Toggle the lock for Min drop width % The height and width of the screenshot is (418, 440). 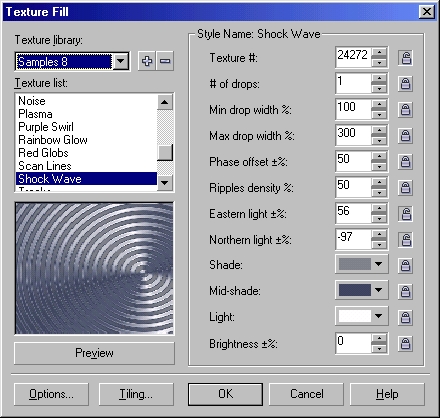click(405, 110)
